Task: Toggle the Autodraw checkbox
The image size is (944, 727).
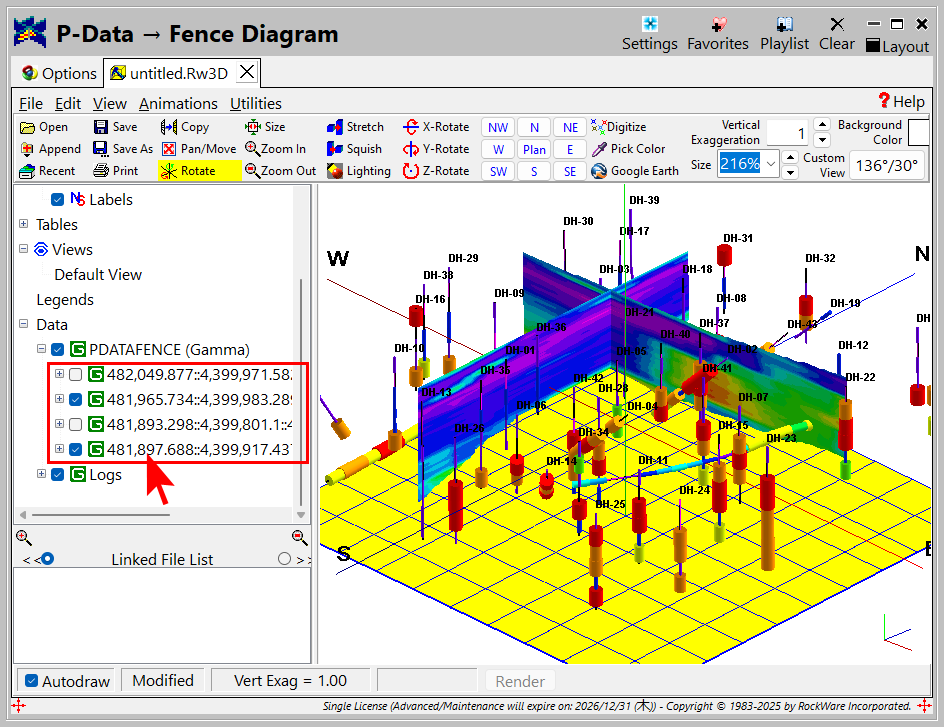Action: pos(32,681)
